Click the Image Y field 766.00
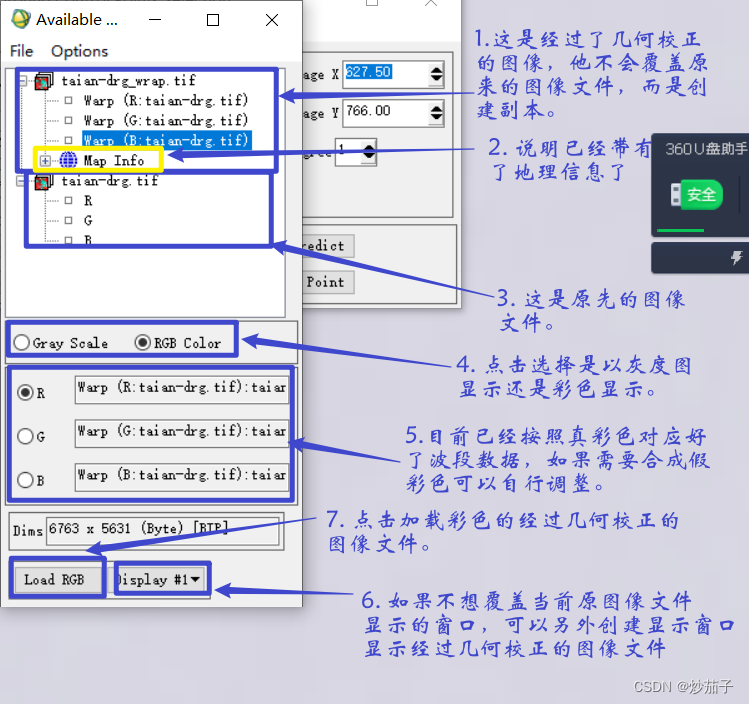Viewport: 749px width, 704px height. tap(386, 113)
